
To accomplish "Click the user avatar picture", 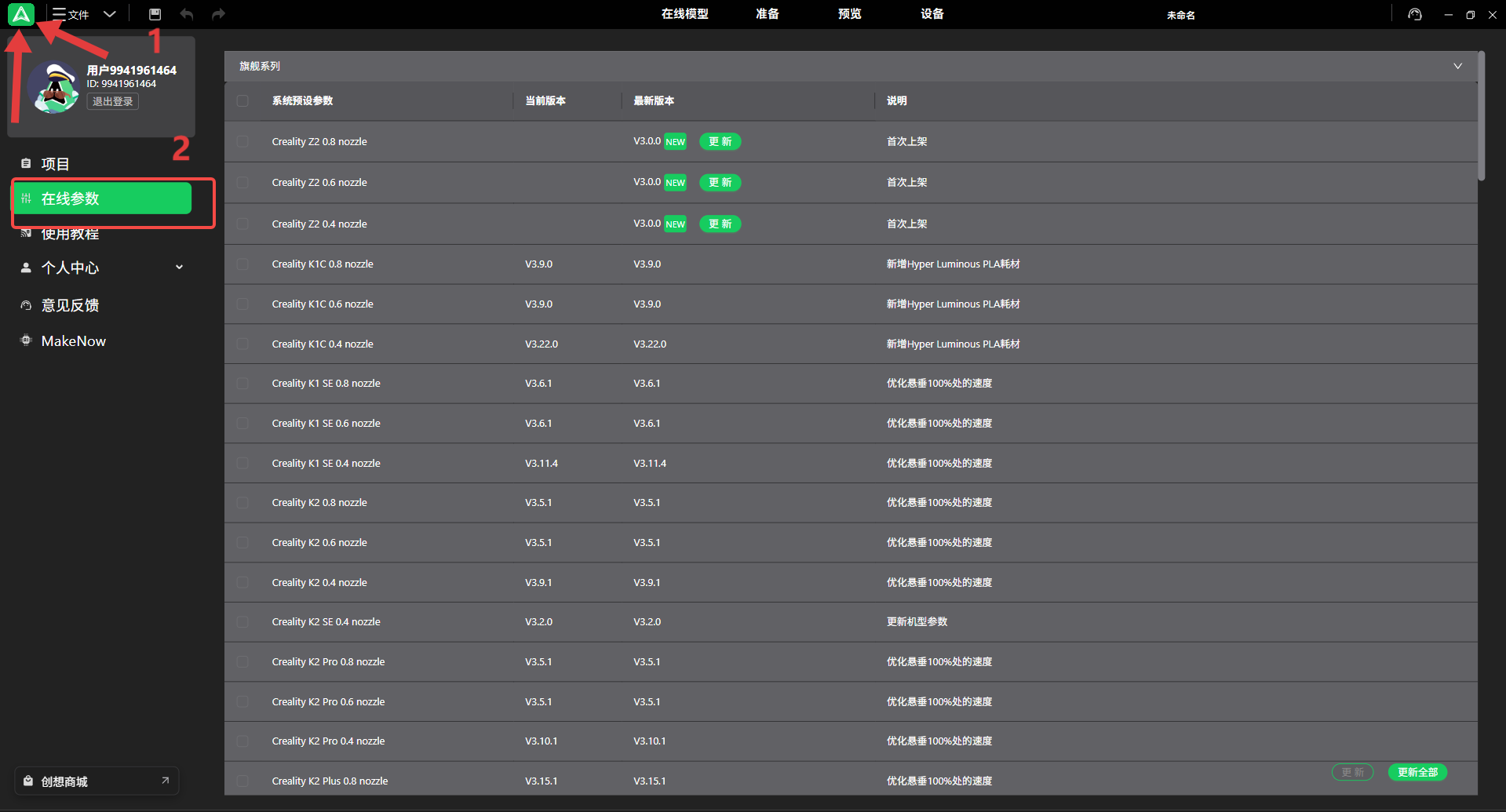I will (x=54, y=87).
